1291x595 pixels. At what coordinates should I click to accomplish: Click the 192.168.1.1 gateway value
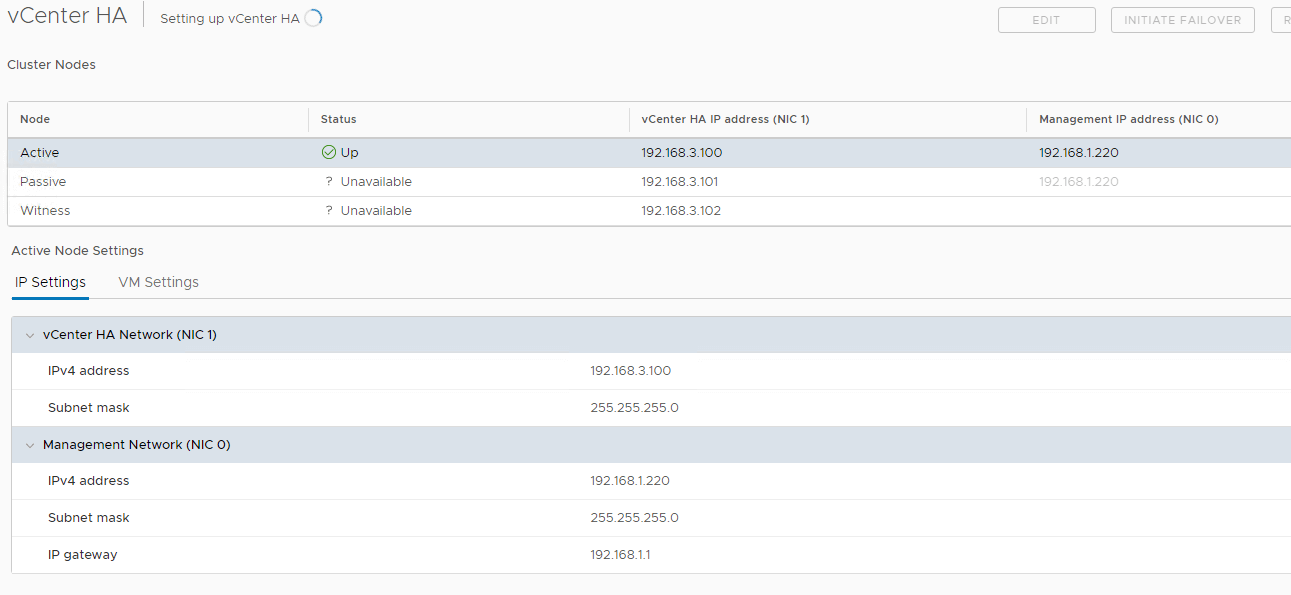(x=620, y=555)
